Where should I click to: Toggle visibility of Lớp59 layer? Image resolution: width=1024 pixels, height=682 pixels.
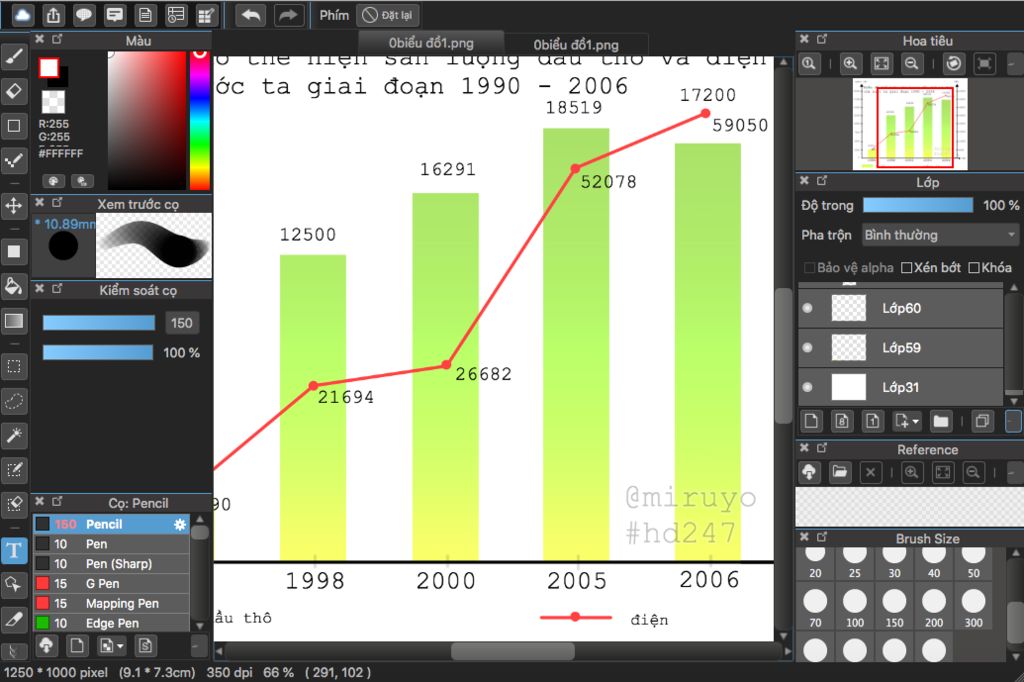pos(808,348)
